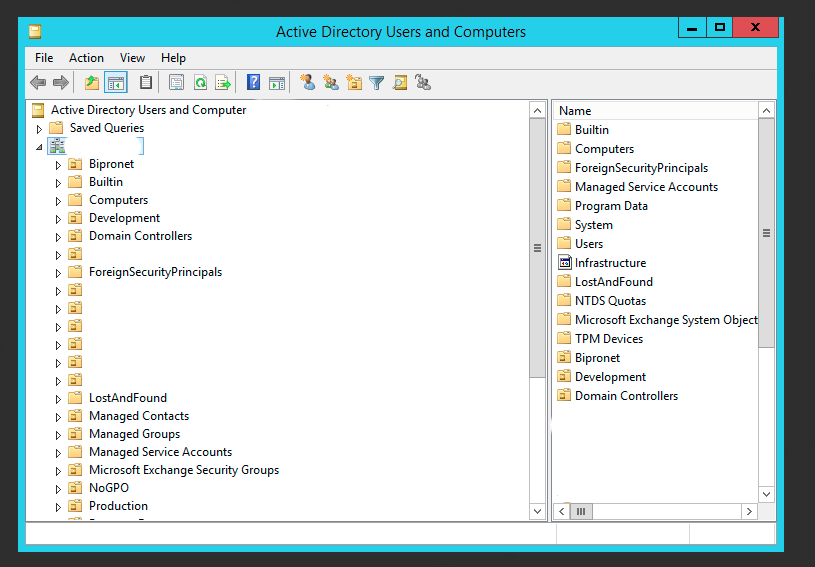Screen dimensions: 815x567
Task: Open the View menu
Action: 132,58
